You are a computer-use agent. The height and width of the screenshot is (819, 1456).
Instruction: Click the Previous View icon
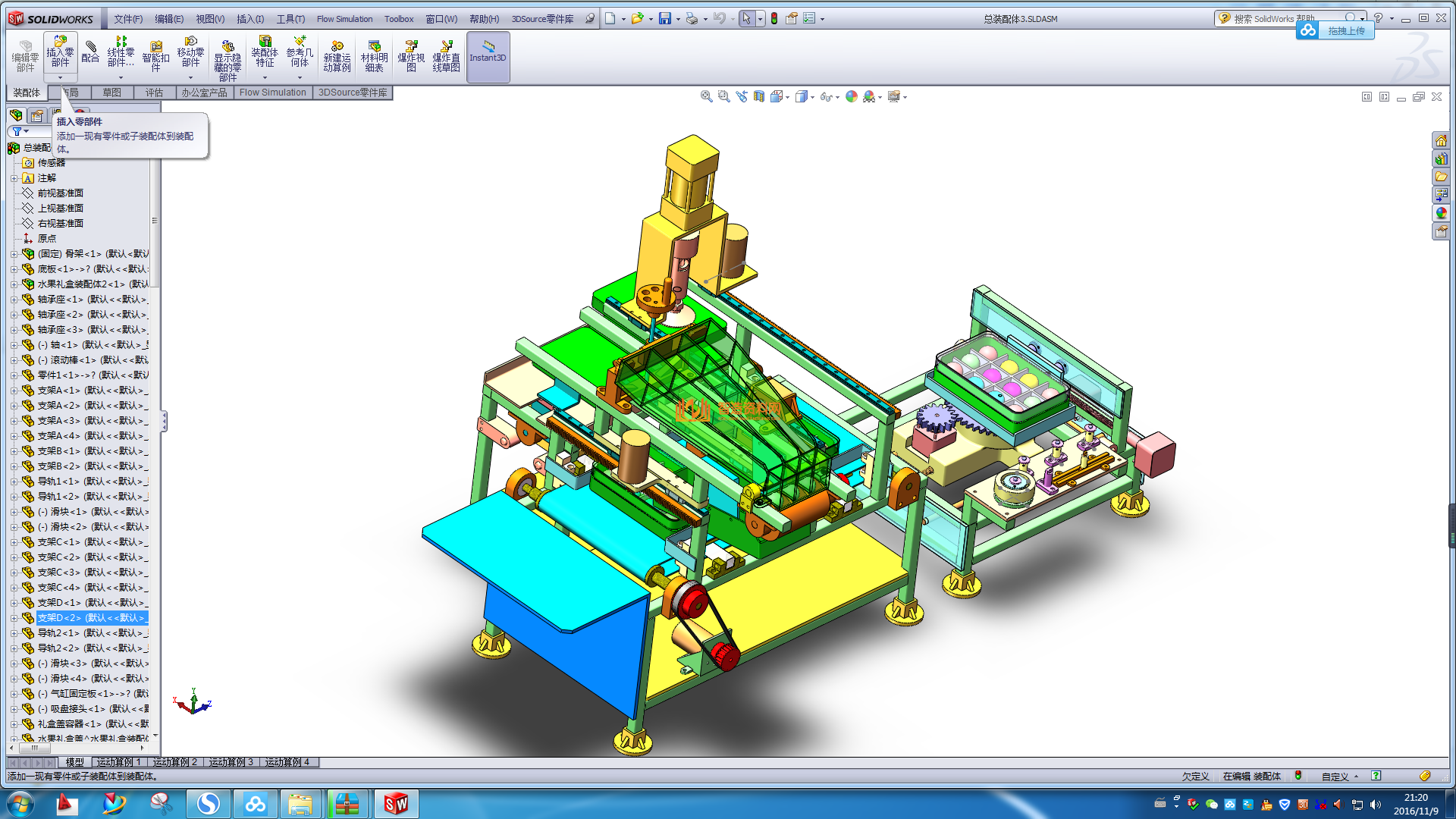click(741, 96)
